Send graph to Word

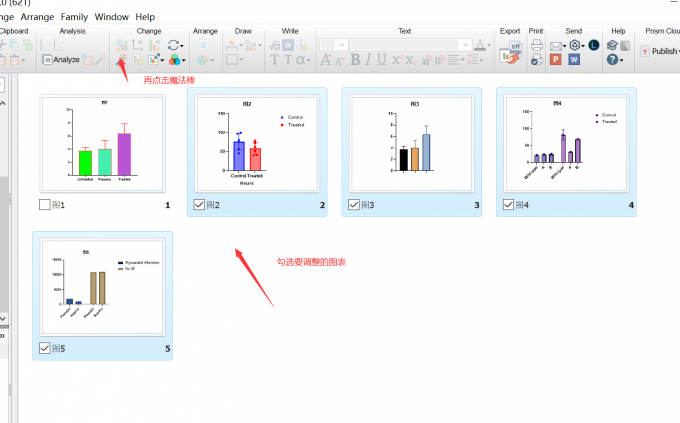pyautogui.click(x=574, y=60)
